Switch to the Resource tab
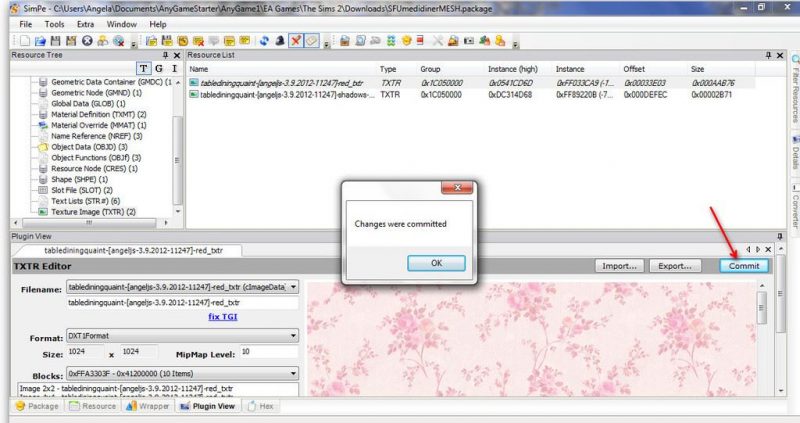This screenshot has width=800, height=423. tap(93, 406)
